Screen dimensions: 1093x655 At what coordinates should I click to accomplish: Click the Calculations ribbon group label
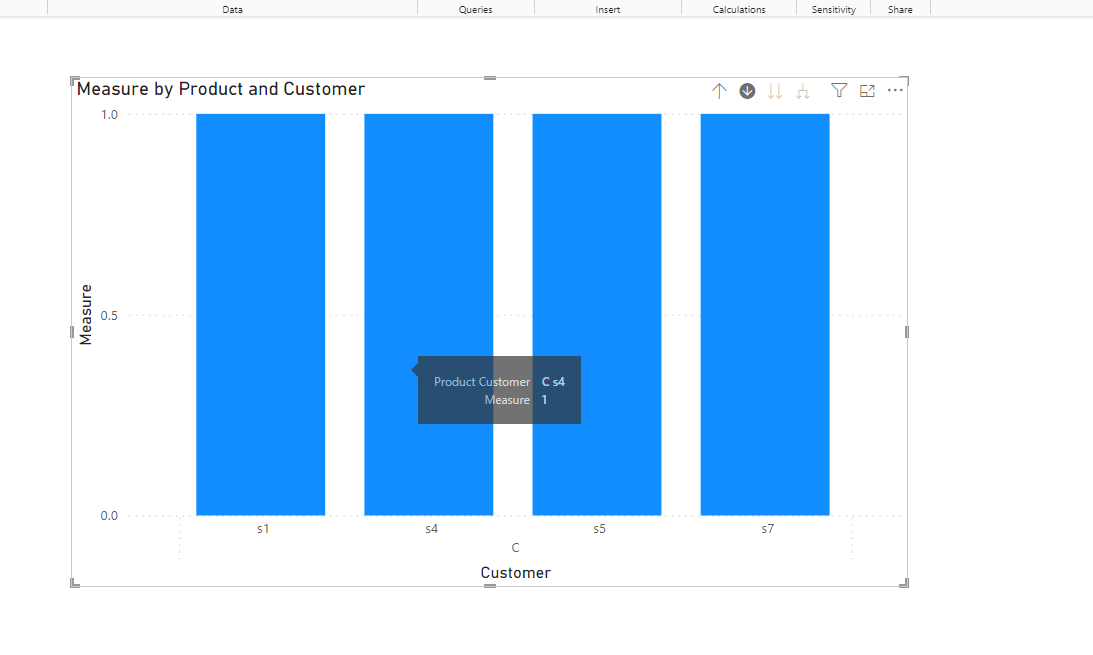click(739, 10)
